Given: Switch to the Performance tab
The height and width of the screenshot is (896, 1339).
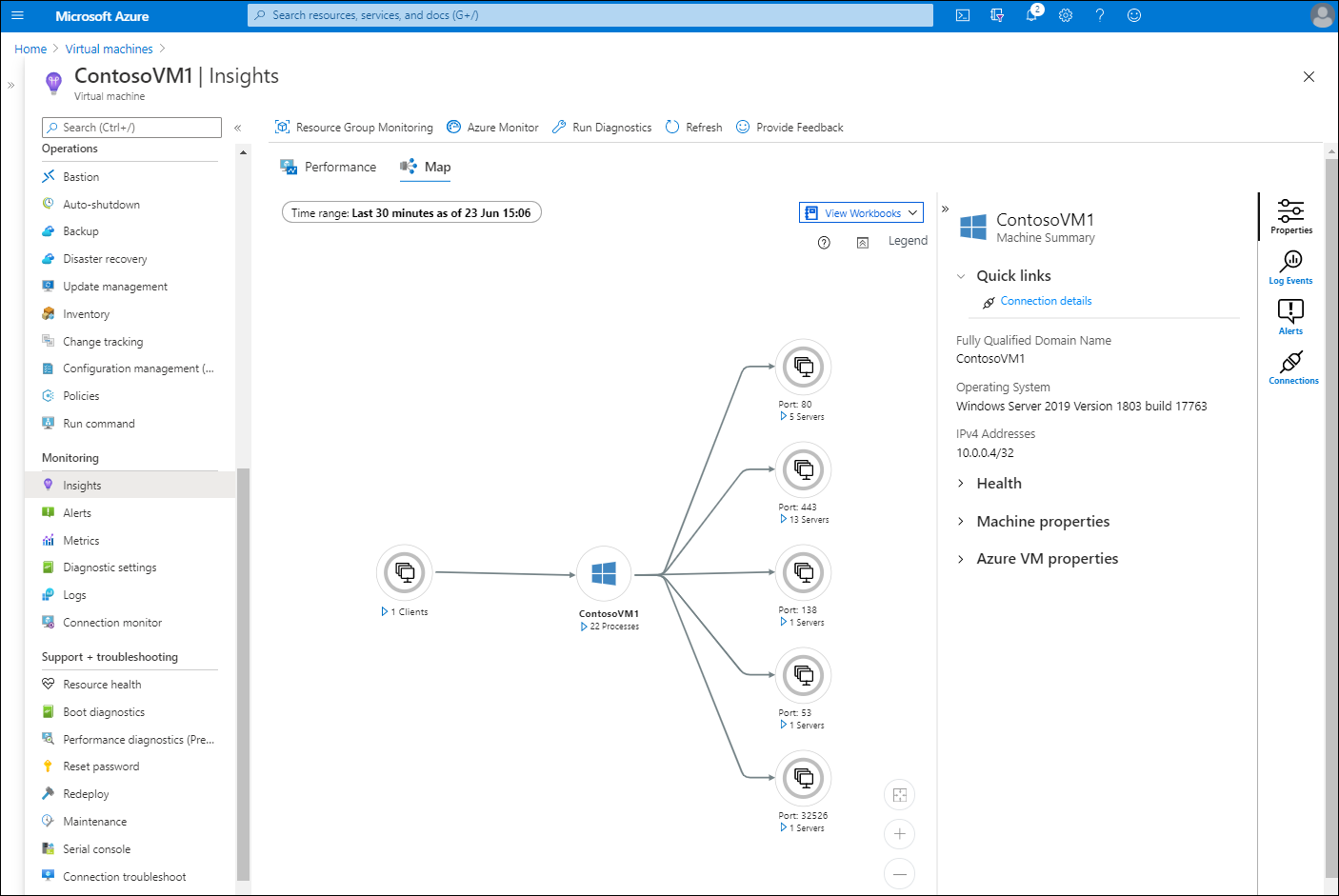Looking at the screenshot, I should click(328, 167).
